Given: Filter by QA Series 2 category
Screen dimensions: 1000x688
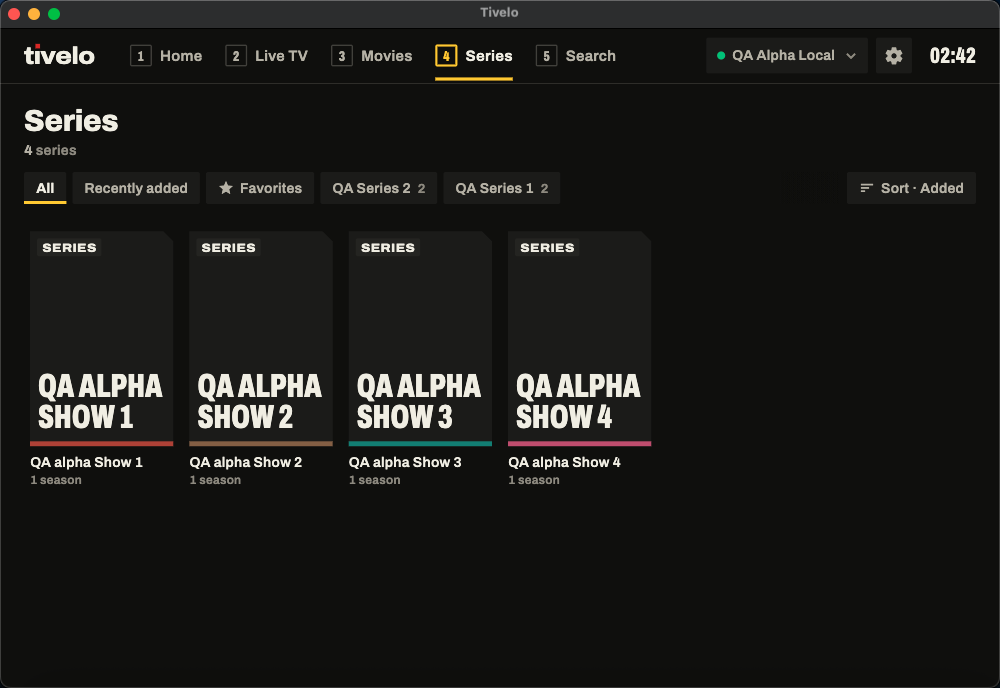Looking at the screenshot, I should click(x=378, y=188).
